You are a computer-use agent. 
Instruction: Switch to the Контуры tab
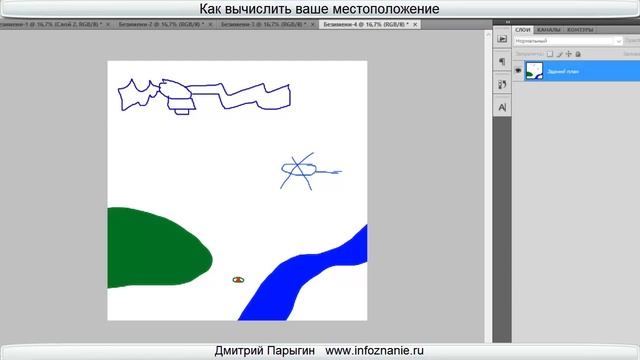pos(579,30)
